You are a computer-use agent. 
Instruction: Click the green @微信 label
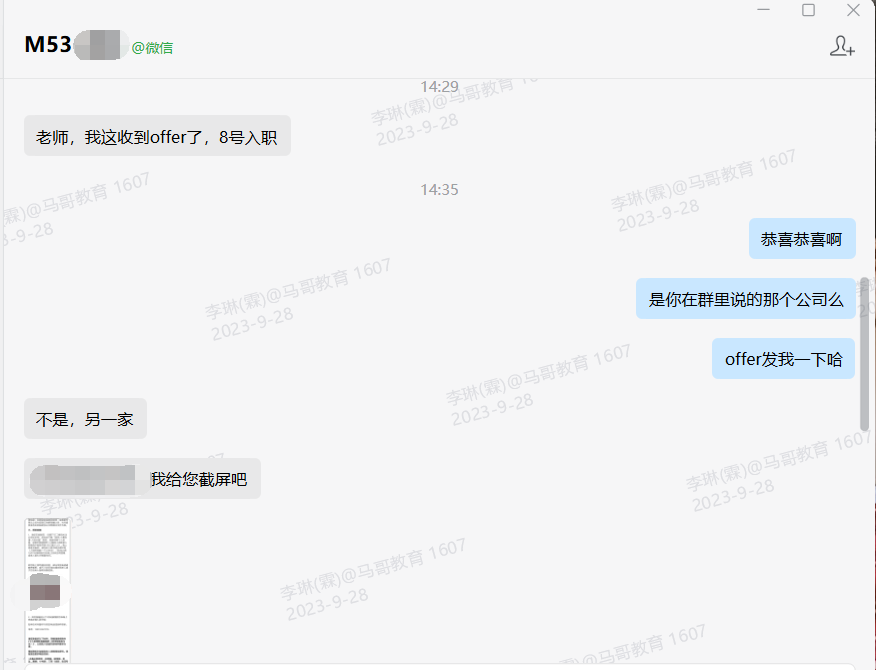[152, 47]
